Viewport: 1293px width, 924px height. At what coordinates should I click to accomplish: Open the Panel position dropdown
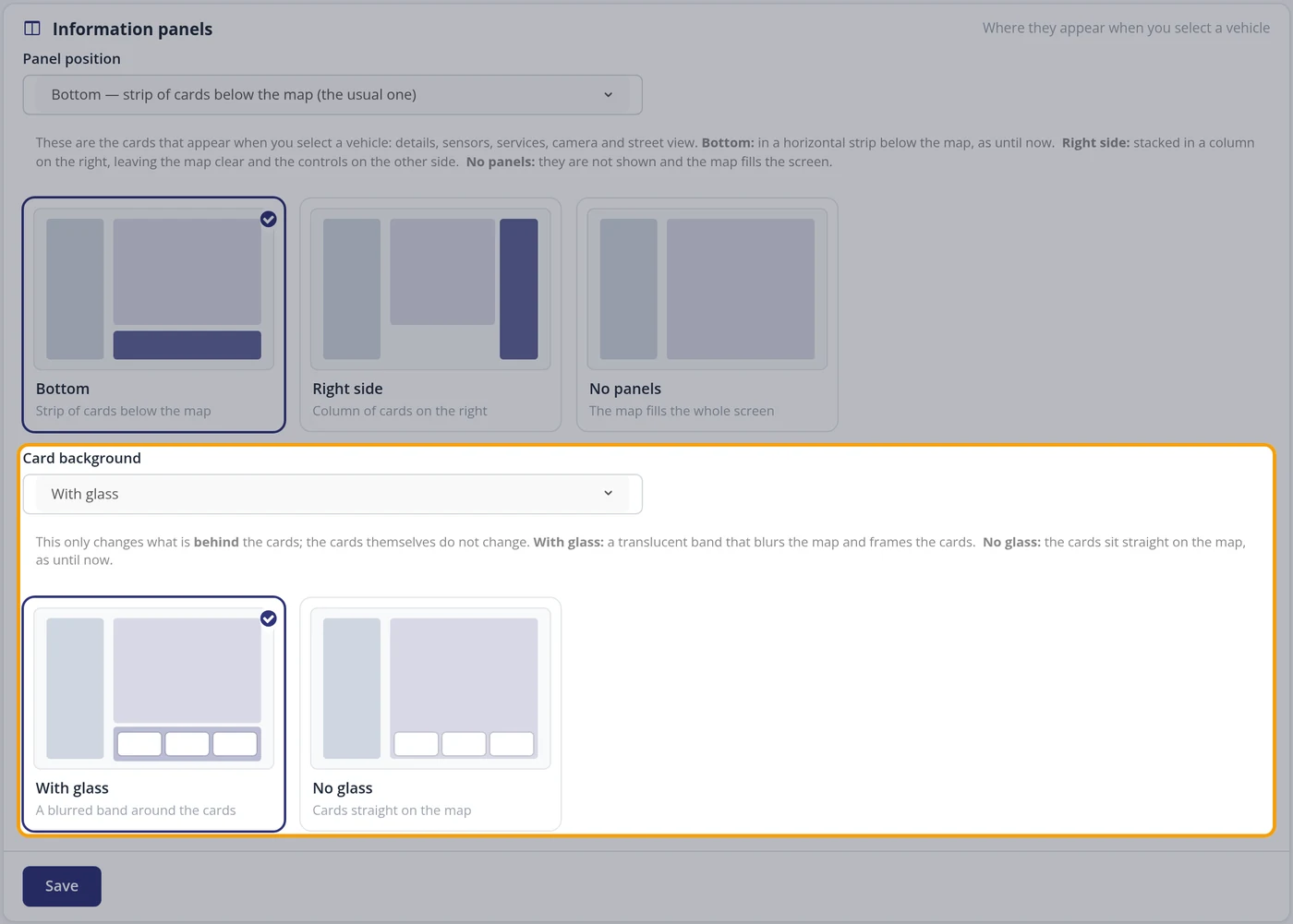[x=332, y=95]
